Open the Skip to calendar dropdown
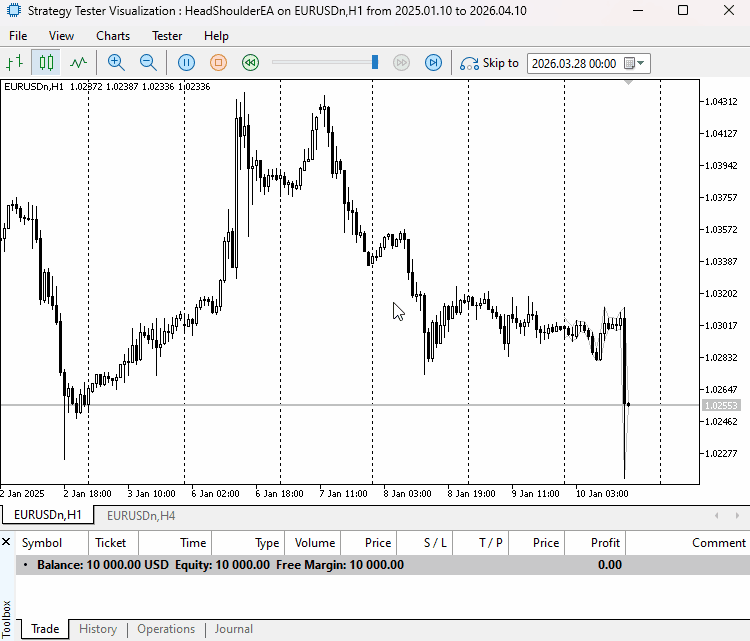This screenshot has width=750, height=641. (635, 64)
